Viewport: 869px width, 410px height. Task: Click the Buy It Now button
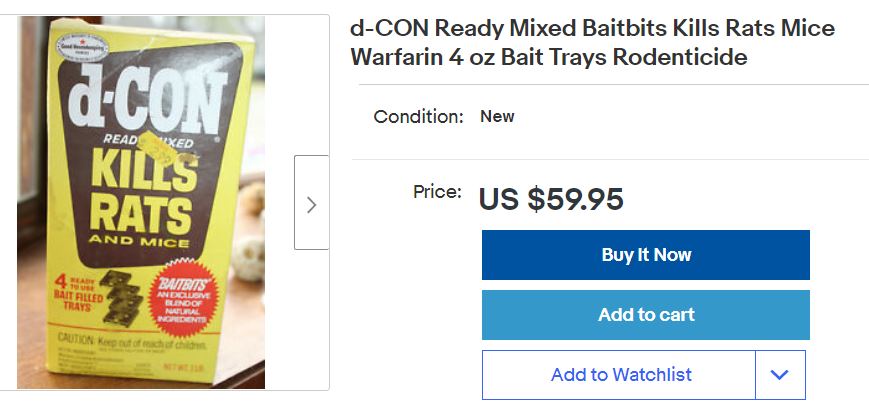[645, 255]
